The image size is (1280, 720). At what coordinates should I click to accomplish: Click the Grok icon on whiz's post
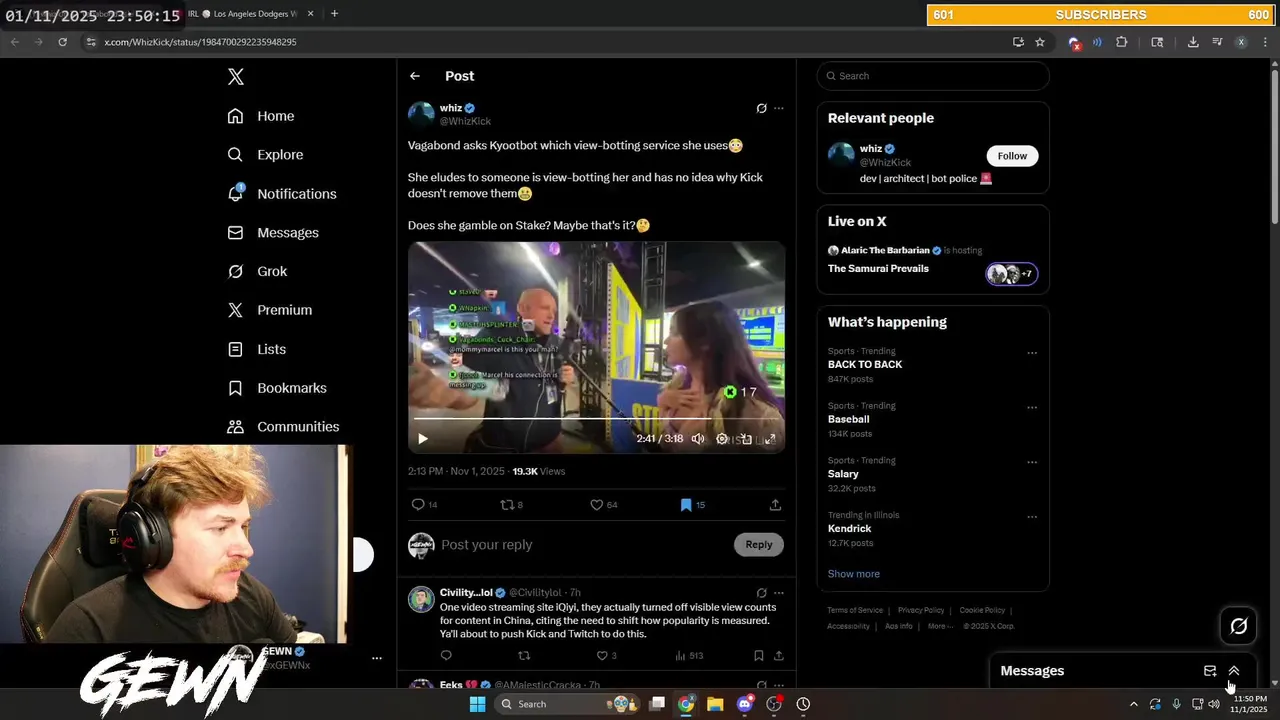coord(761,108)
